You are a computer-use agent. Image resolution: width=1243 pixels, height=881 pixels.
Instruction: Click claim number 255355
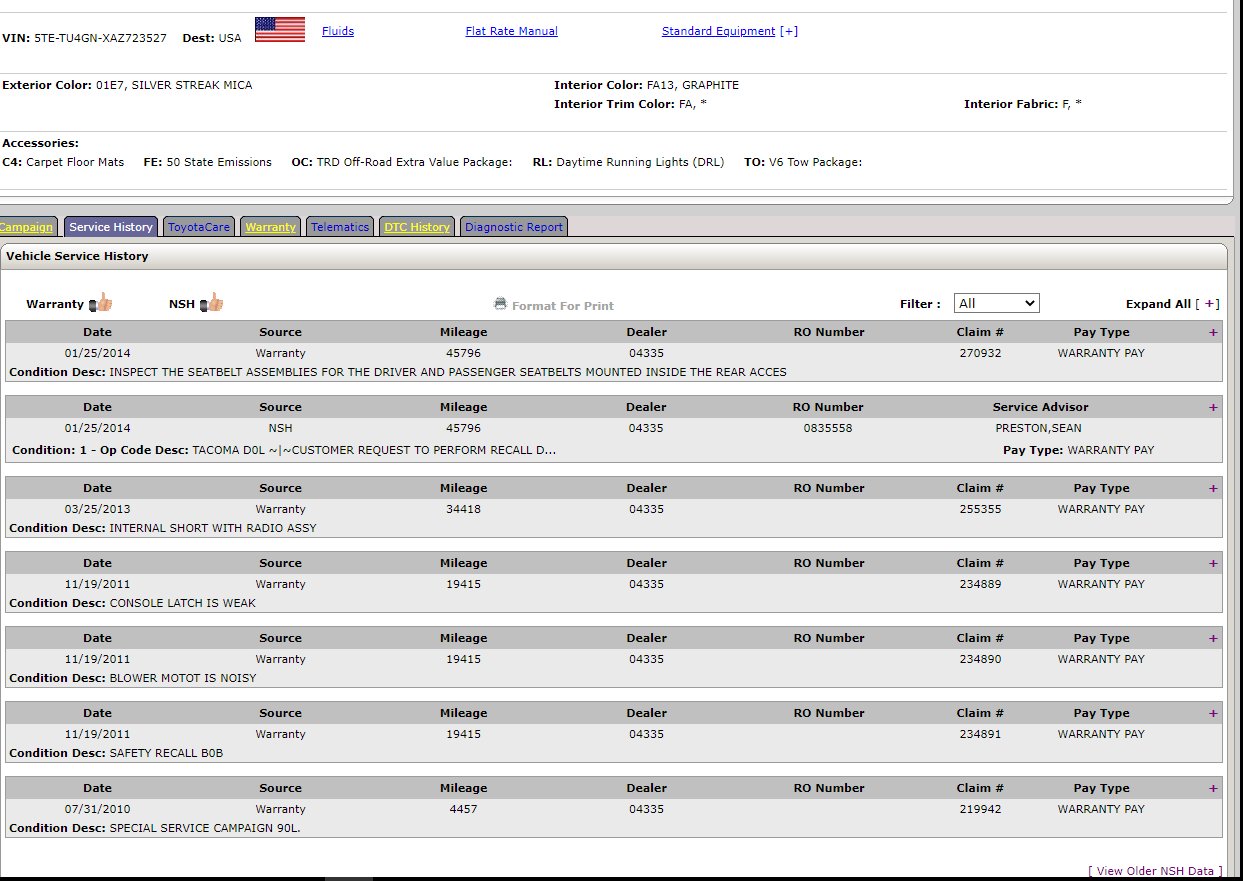pyautogui.click(x=980, y=509)
